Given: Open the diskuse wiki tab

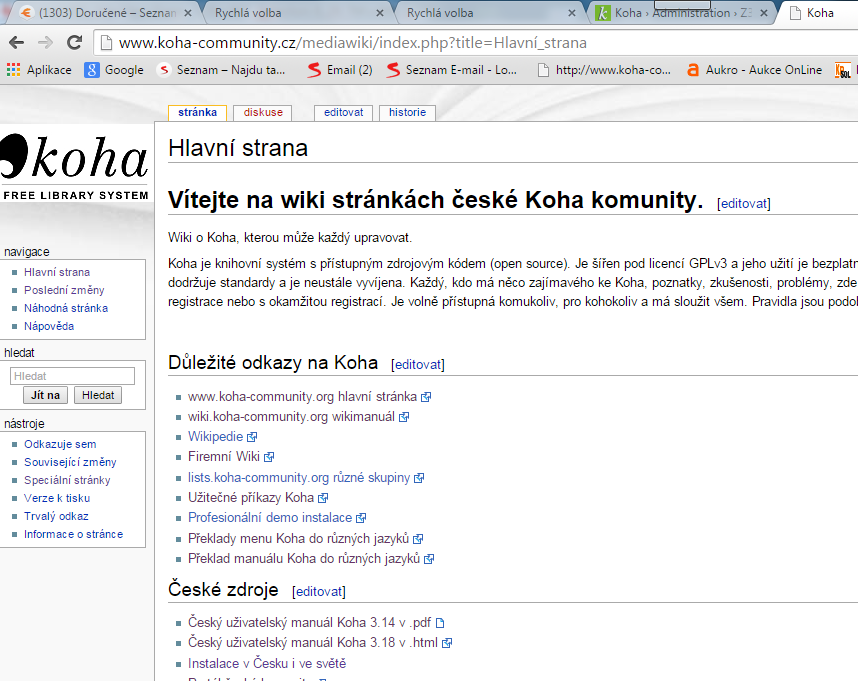Looking at the screenshot, I should point(263,112).
